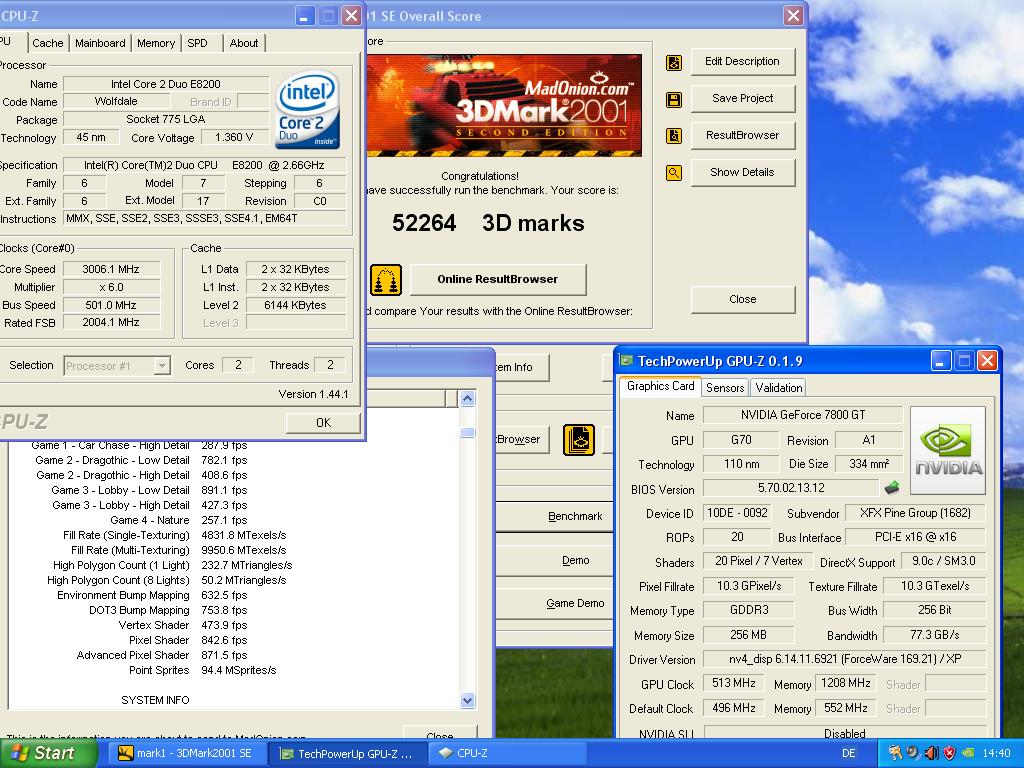This screenshot has width=1024, height=768.
Task: Click scroll down arrow in results list
Action: (x=468, y=701)
